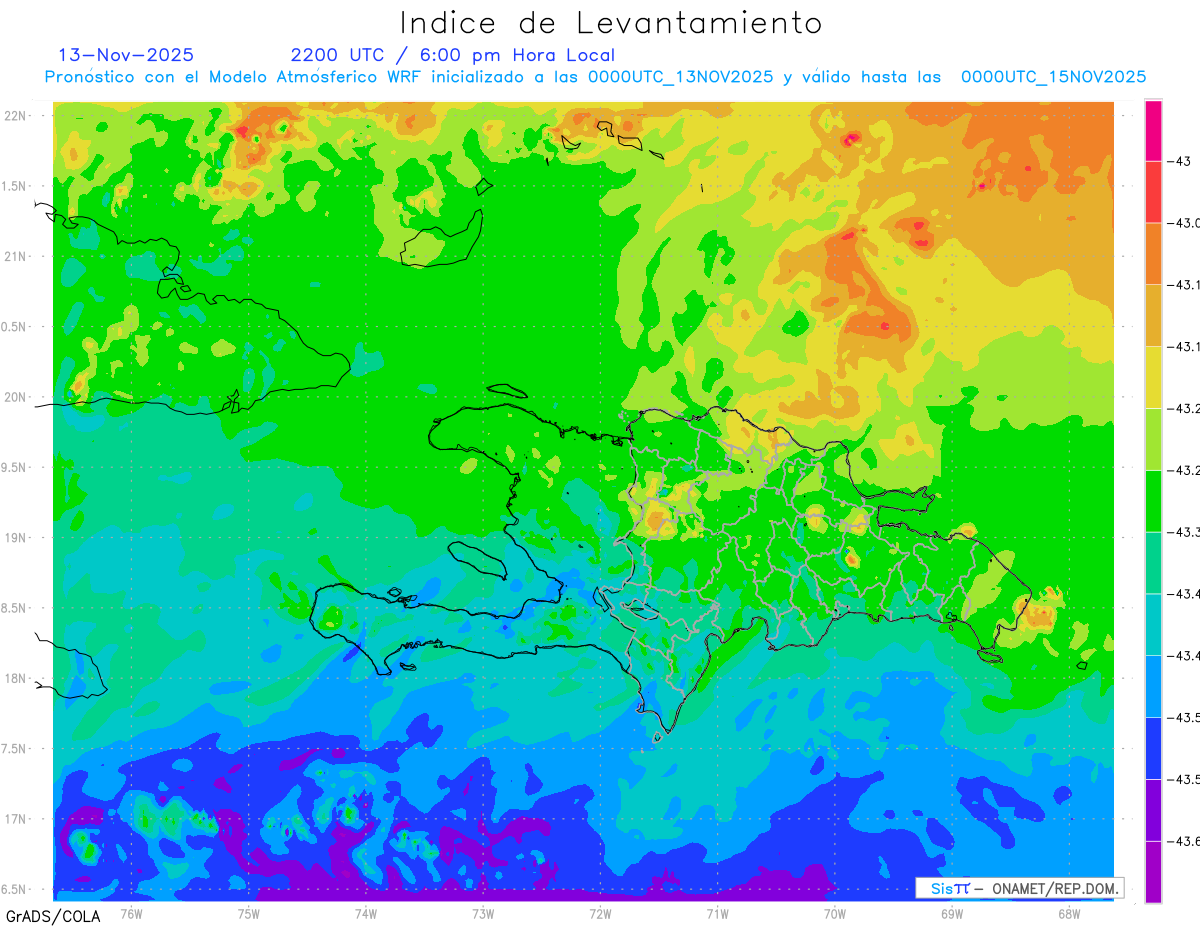The width and height of the screenshot is (1200, 927).
Task: Pick the red legend swatch
Action: coord(1153,192)
